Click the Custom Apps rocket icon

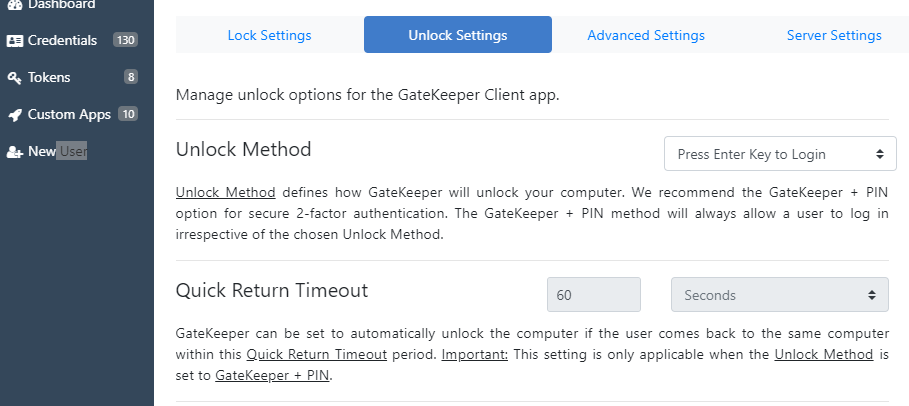pos(14,115)
